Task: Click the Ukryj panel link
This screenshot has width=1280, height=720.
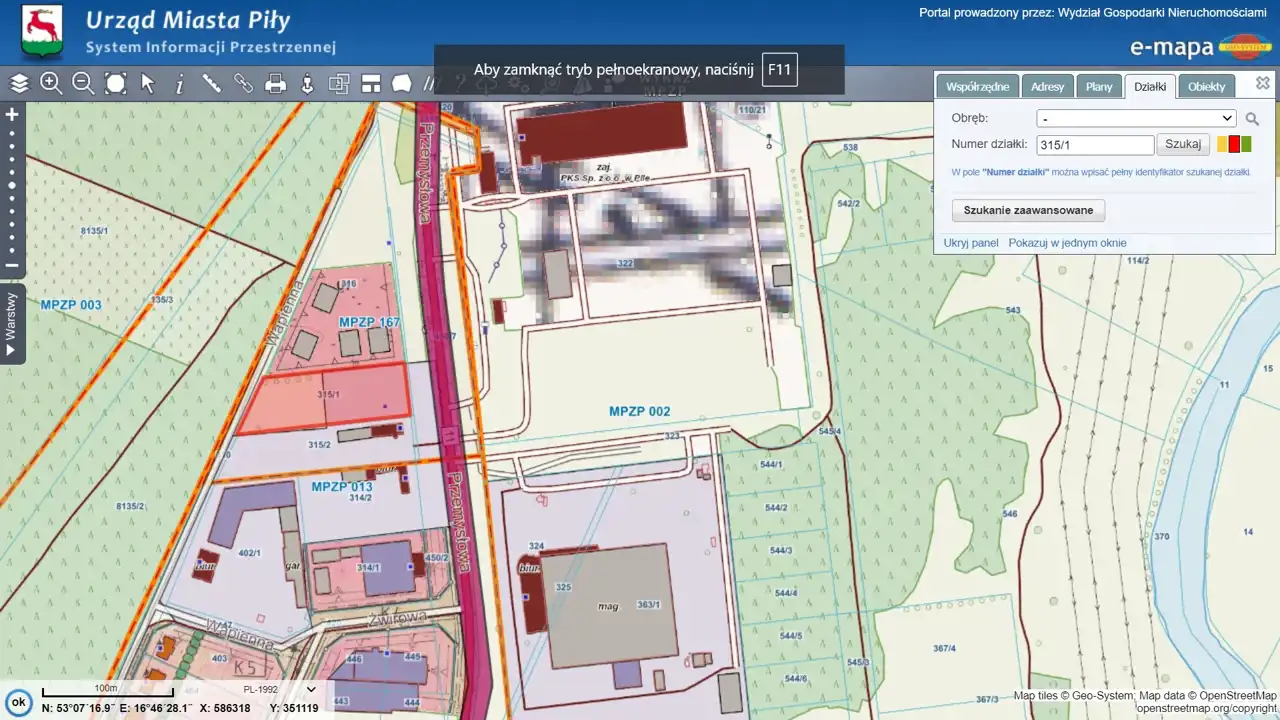Action: (x=970, y=243)
